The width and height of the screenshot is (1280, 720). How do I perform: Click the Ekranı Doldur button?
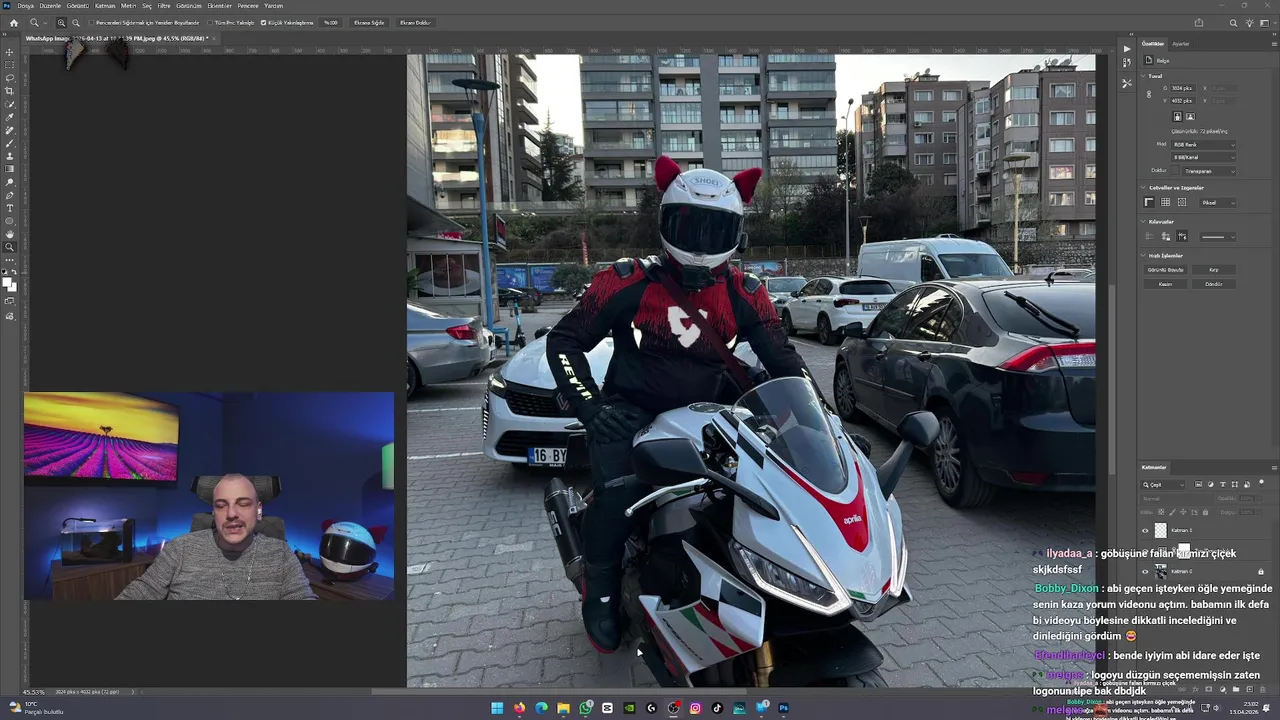[415, 22]
